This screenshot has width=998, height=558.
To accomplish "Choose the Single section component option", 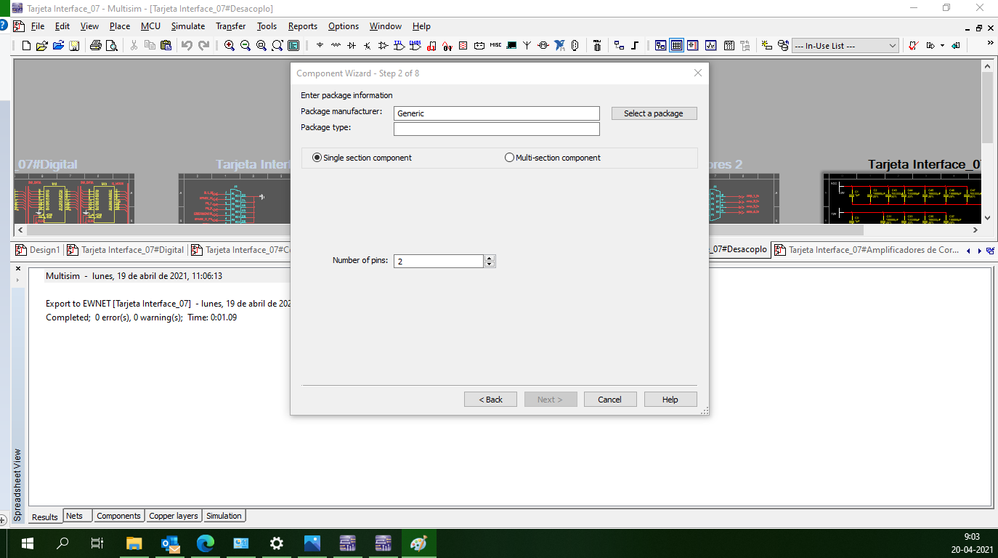I will 362,158.
